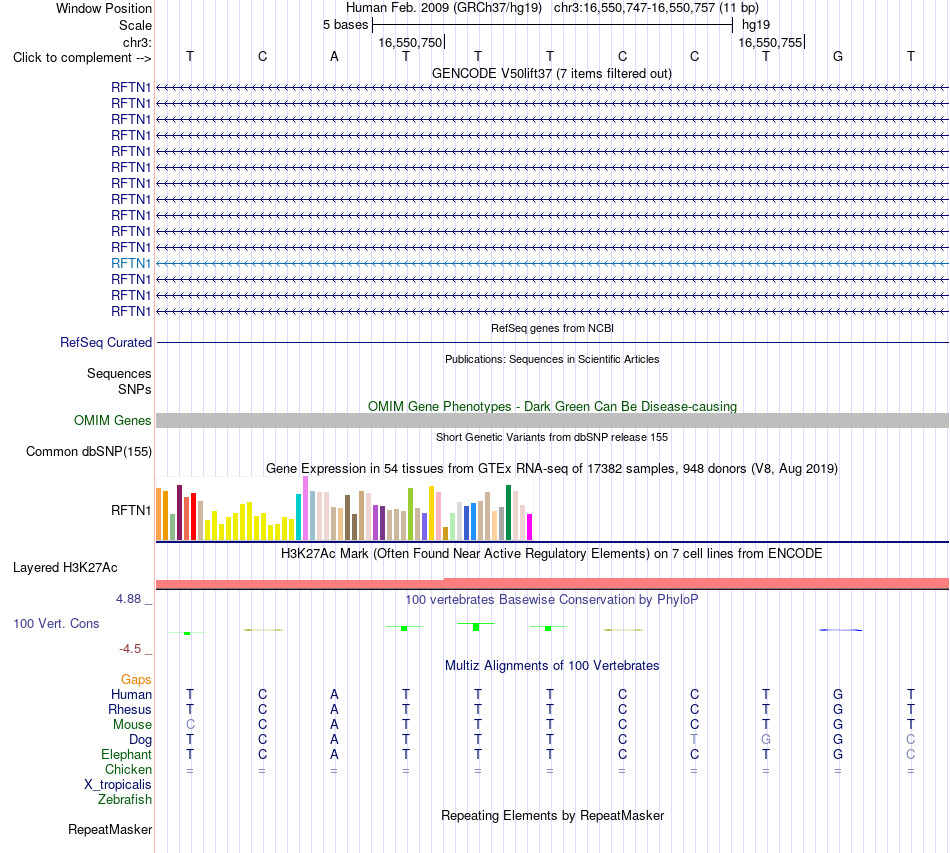Screen dimensions: 950x853
Task: Open the 'RepeatMasker' track label
Action: pos(110,829)
